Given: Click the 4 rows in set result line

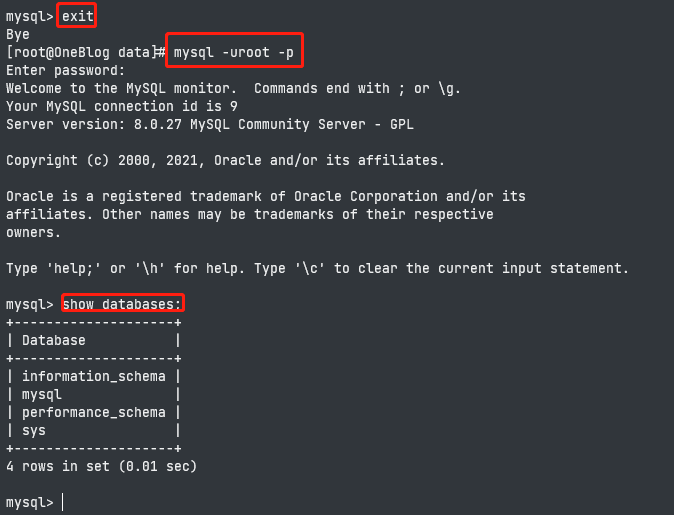Looking at the screenshot, I should [101, 466].
